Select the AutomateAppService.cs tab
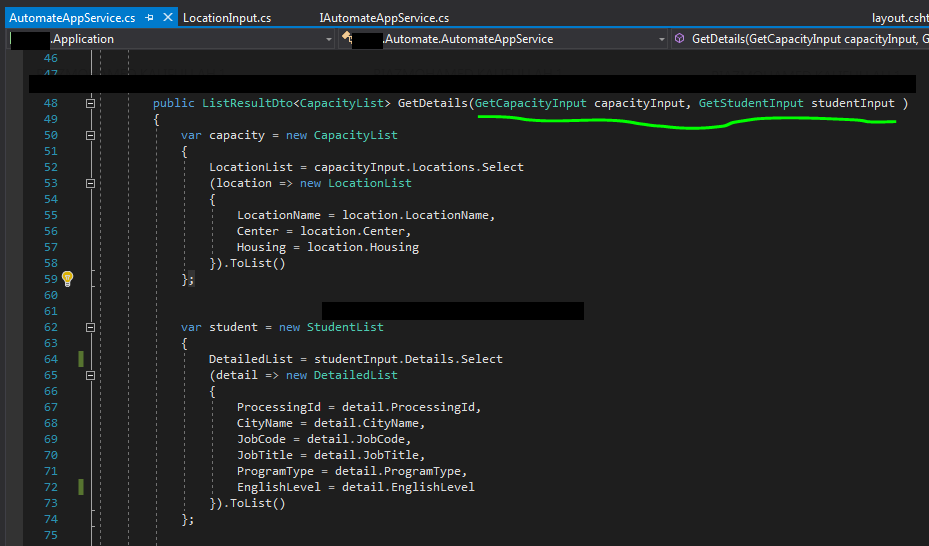The width and height of the screenshot is (929, 546). [72, 18]
